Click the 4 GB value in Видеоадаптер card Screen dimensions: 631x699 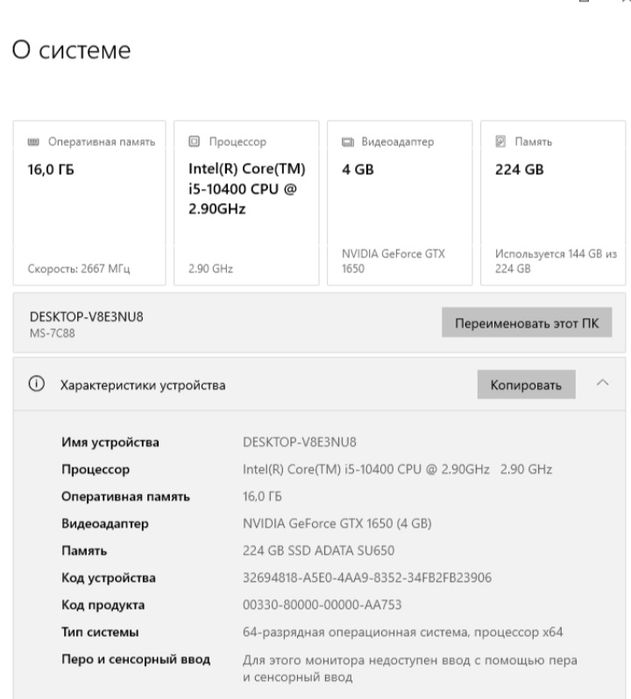358,170
